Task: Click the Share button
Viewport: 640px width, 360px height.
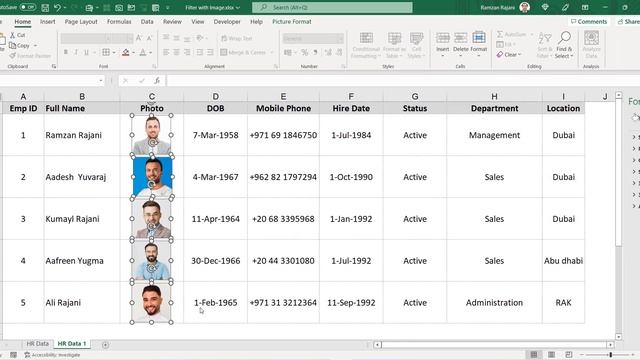Action: [x=629, y=22]
